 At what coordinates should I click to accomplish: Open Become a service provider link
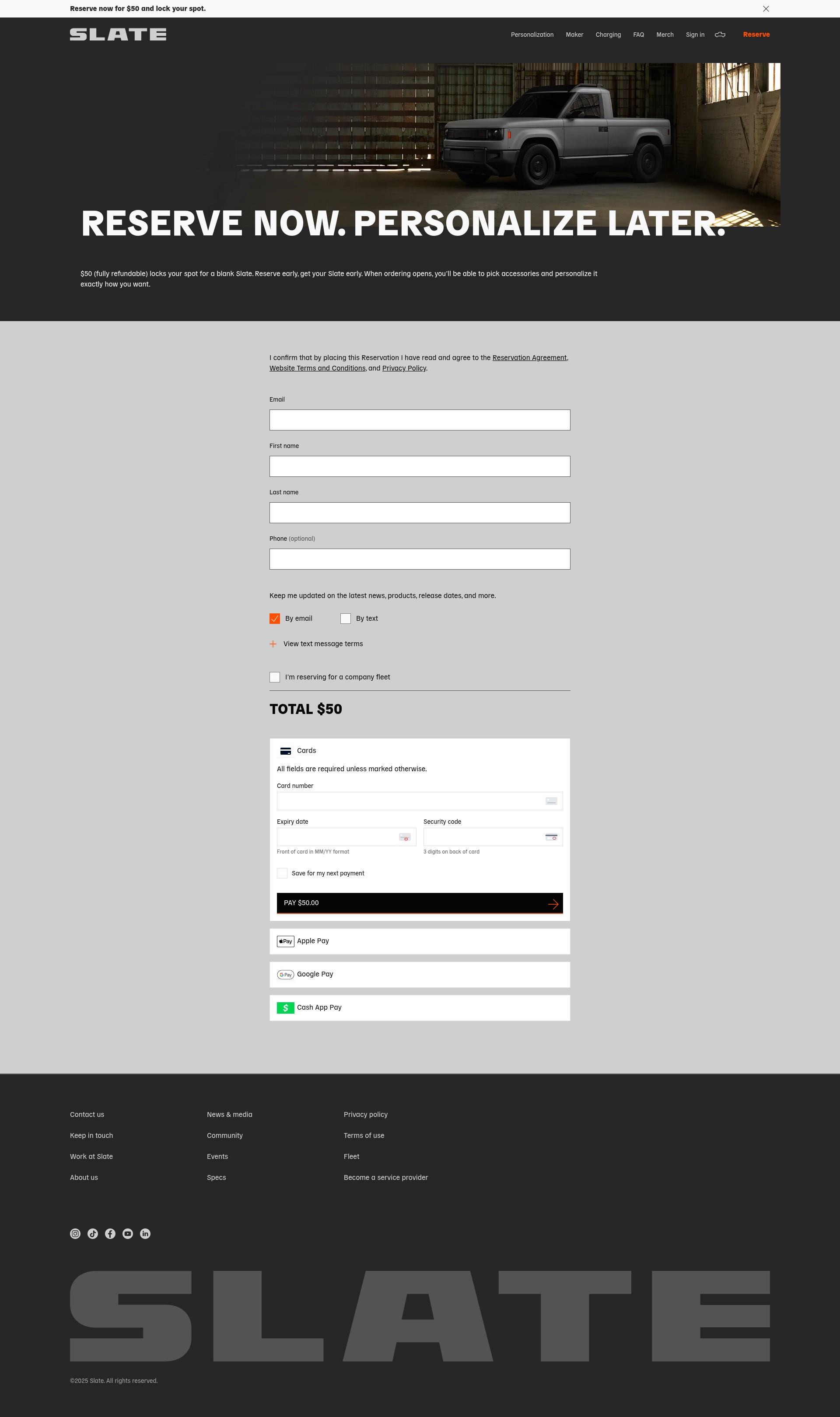tap(386, 1178)
